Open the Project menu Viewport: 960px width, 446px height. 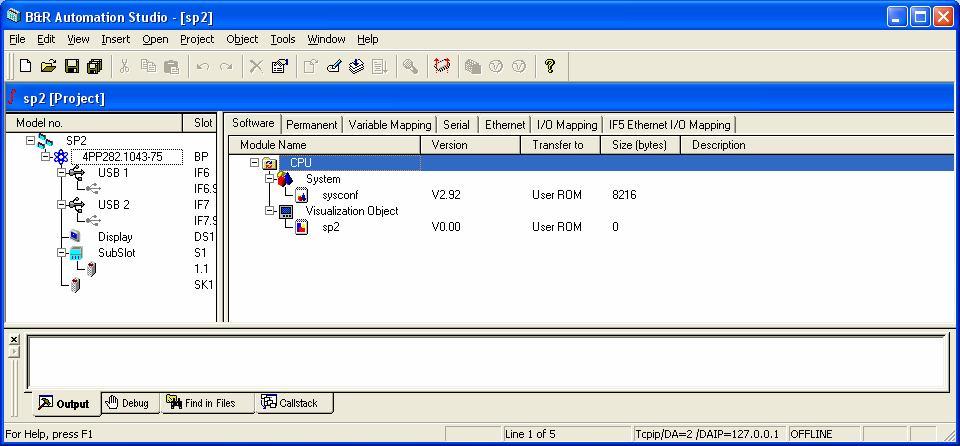pos(197,39)
